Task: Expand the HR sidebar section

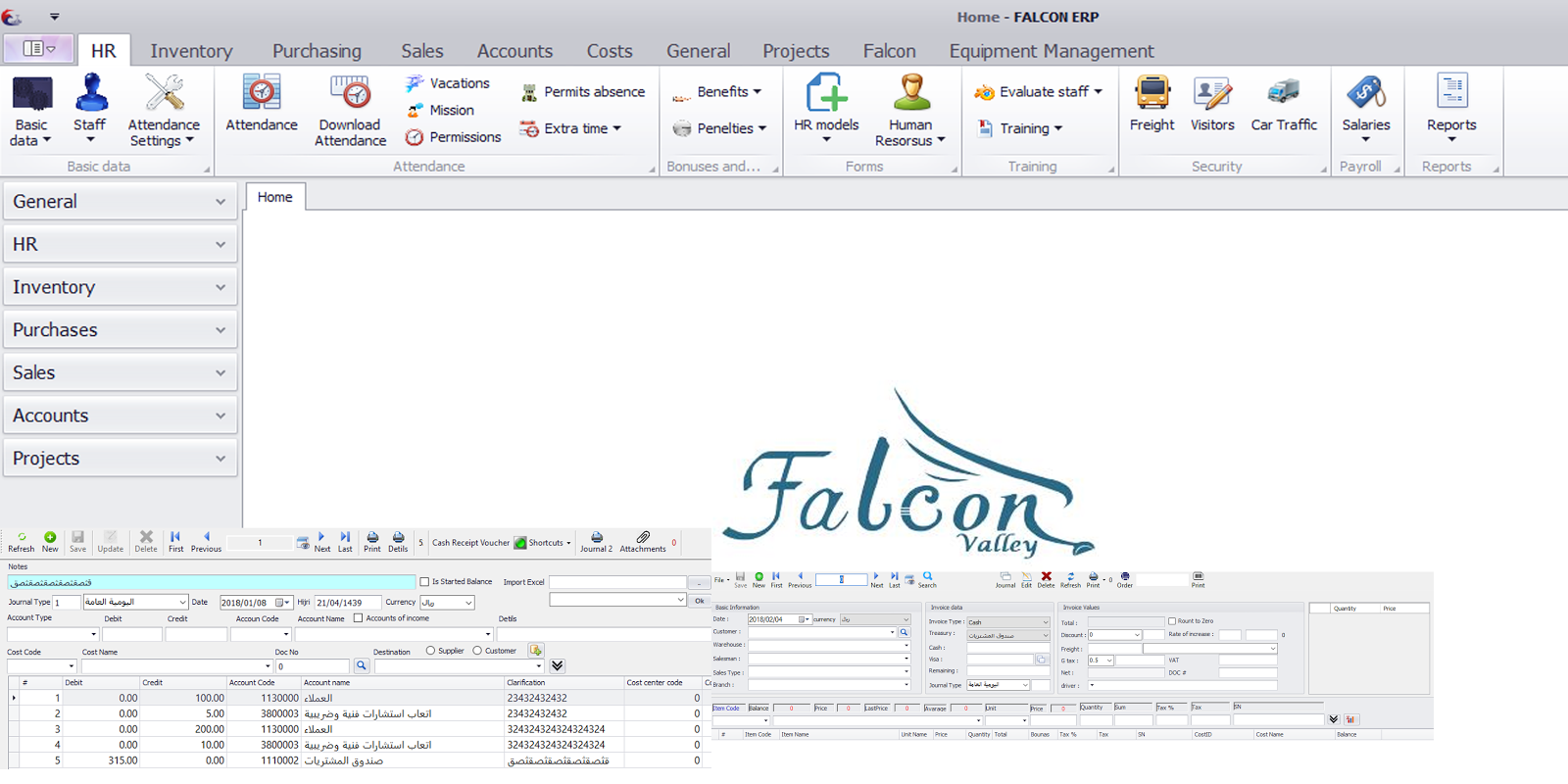Action: pos(121,245)
